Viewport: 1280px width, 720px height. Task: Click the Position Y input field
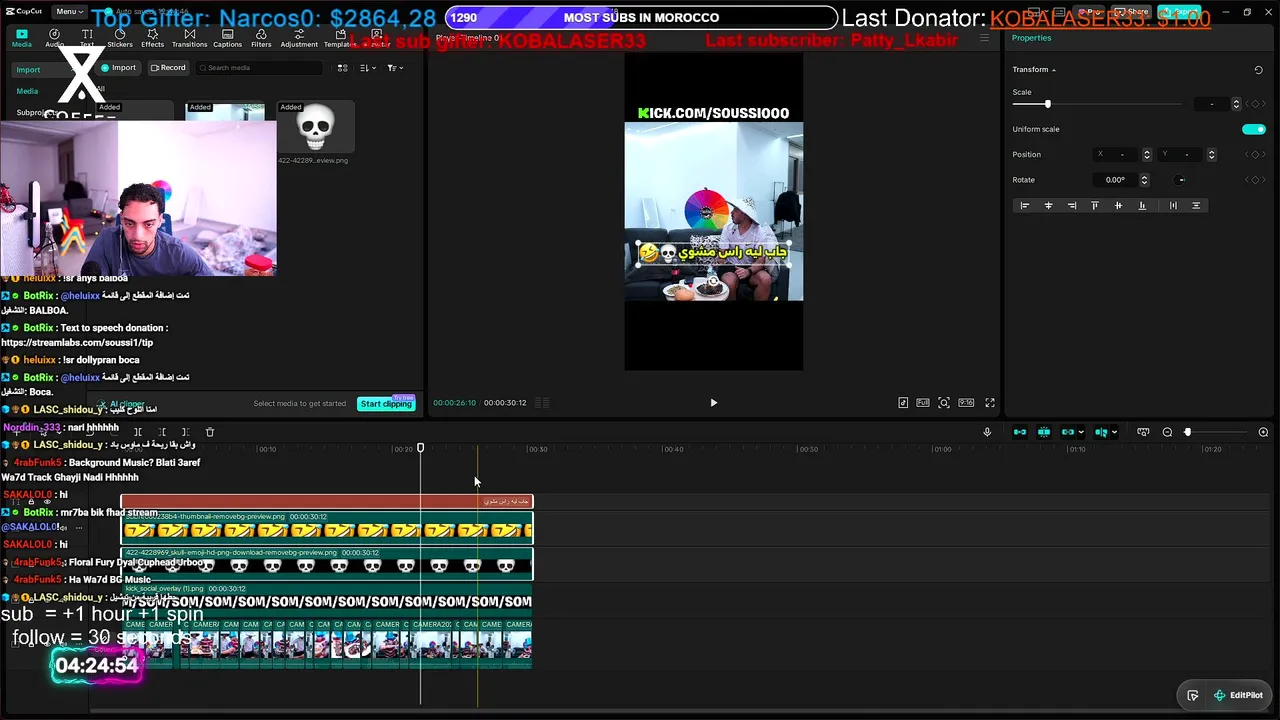pos(1182,155)
